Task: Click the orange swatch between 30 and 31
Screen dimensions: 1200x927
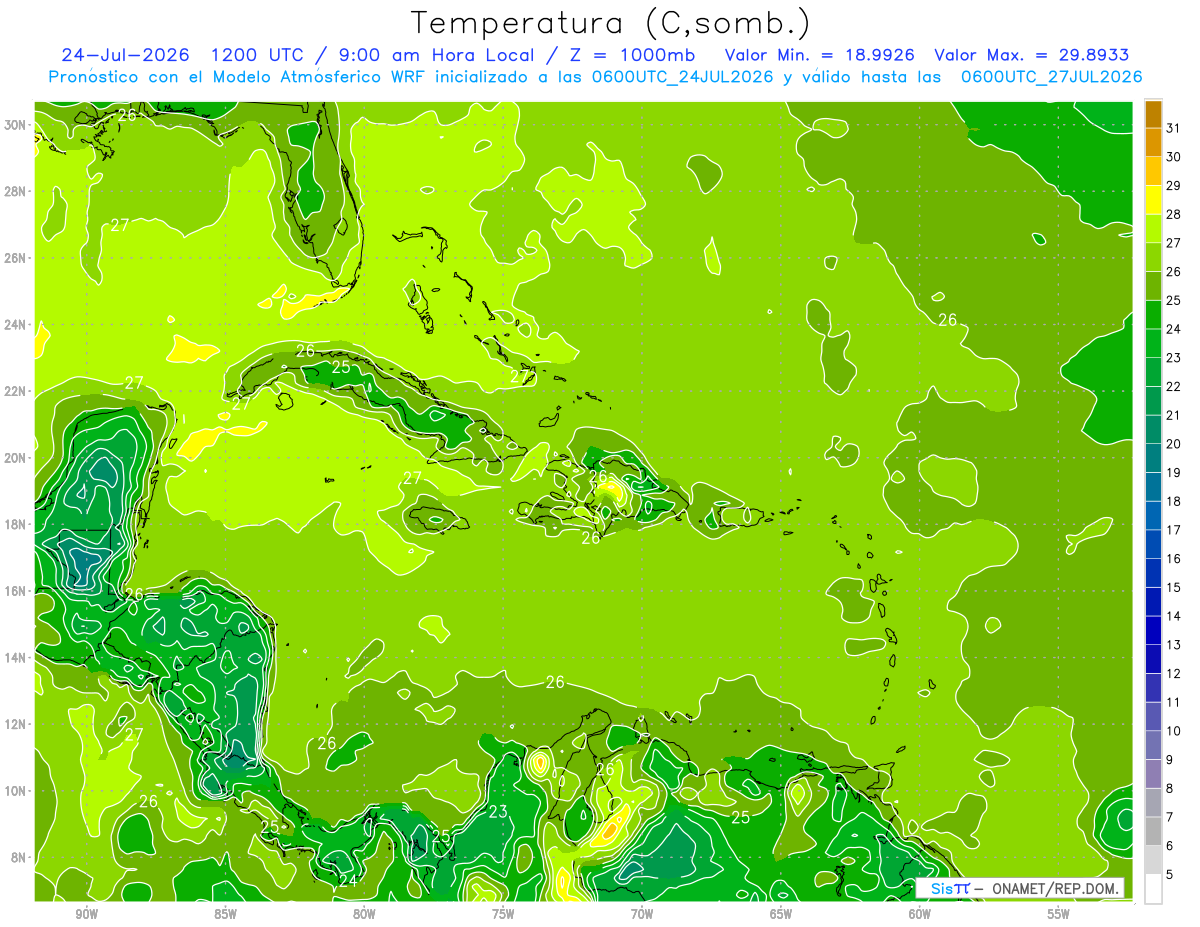Action: (x=1153, y=142)
